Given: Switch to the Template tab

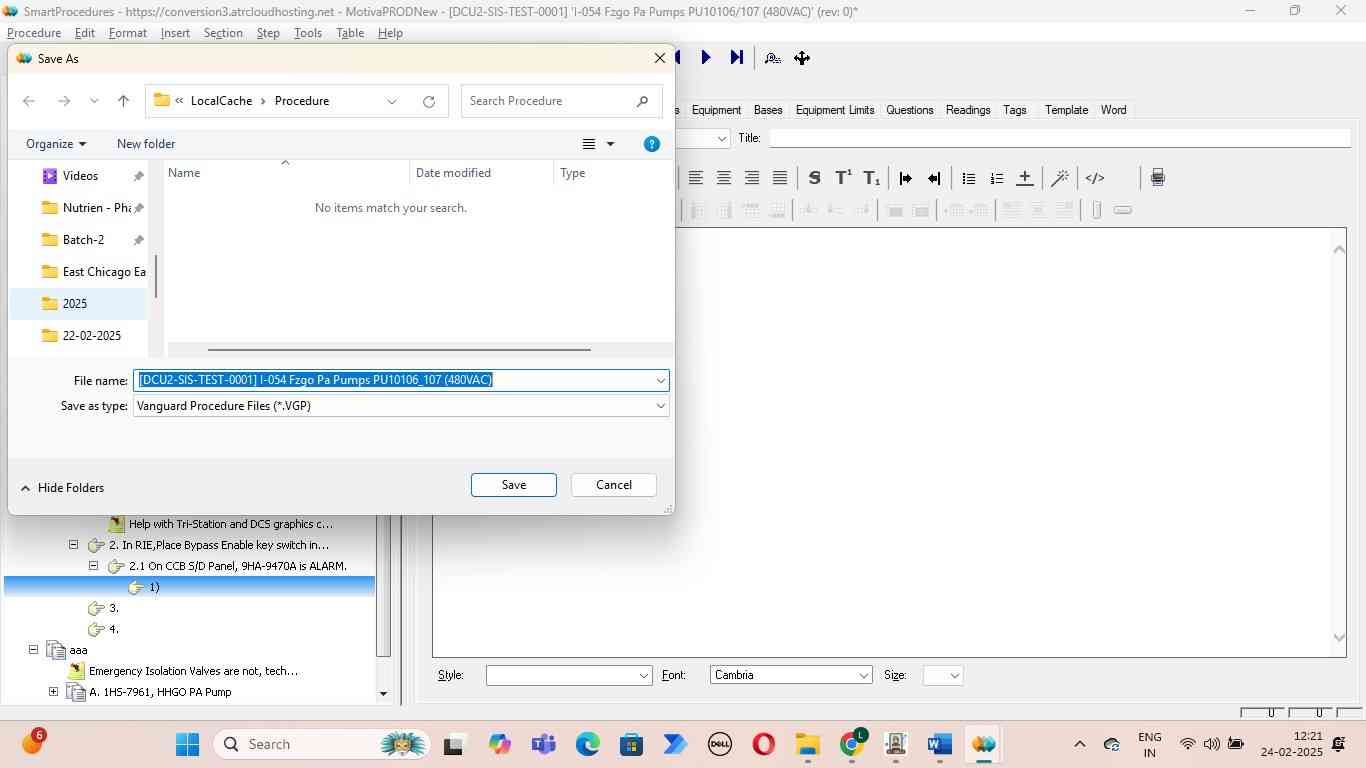Looking at the screenshot, I should click(x=1066, y=110).
